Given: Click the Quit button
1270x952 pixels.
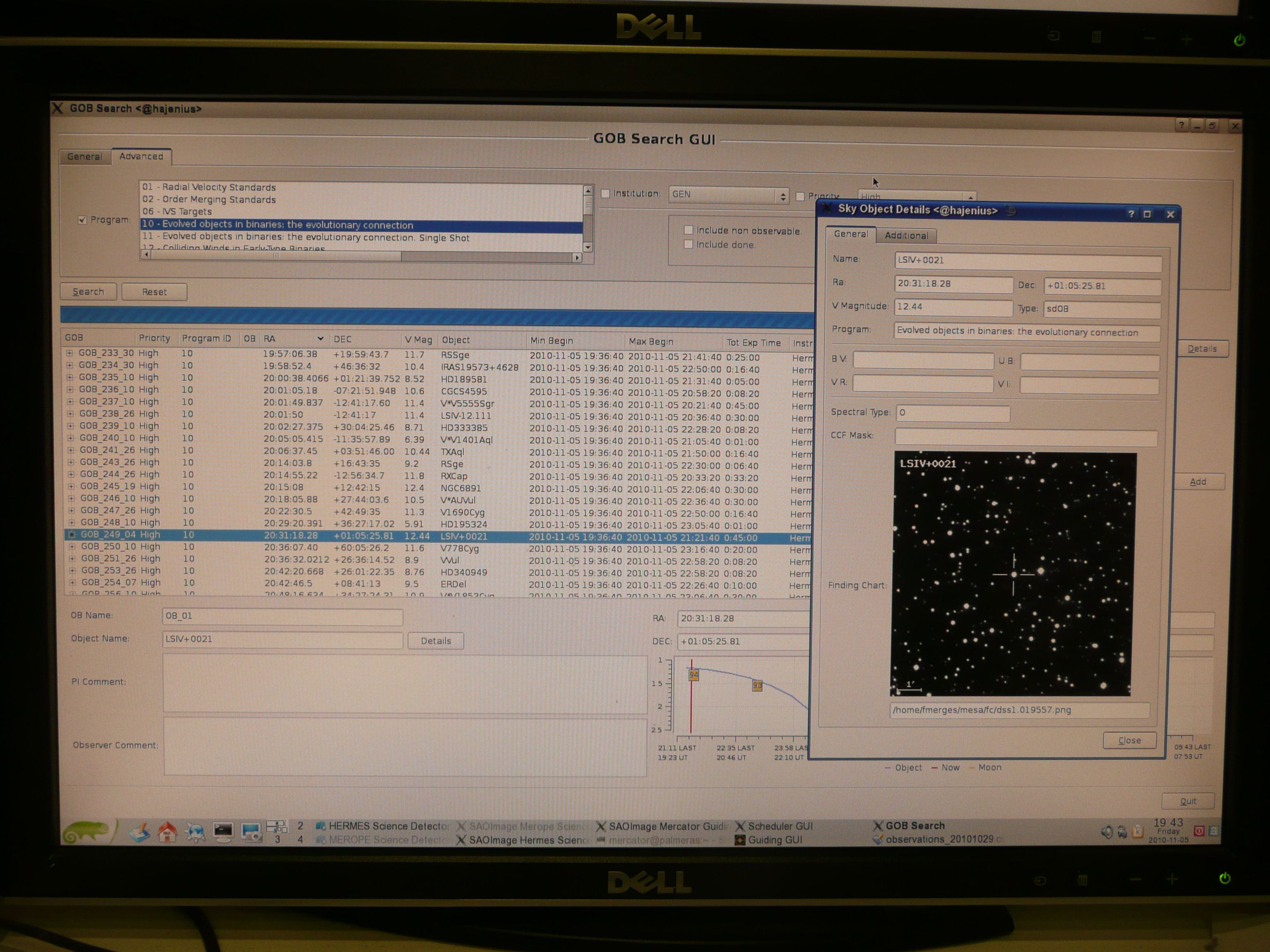Looking at the screenshot, I should 1188,801.
